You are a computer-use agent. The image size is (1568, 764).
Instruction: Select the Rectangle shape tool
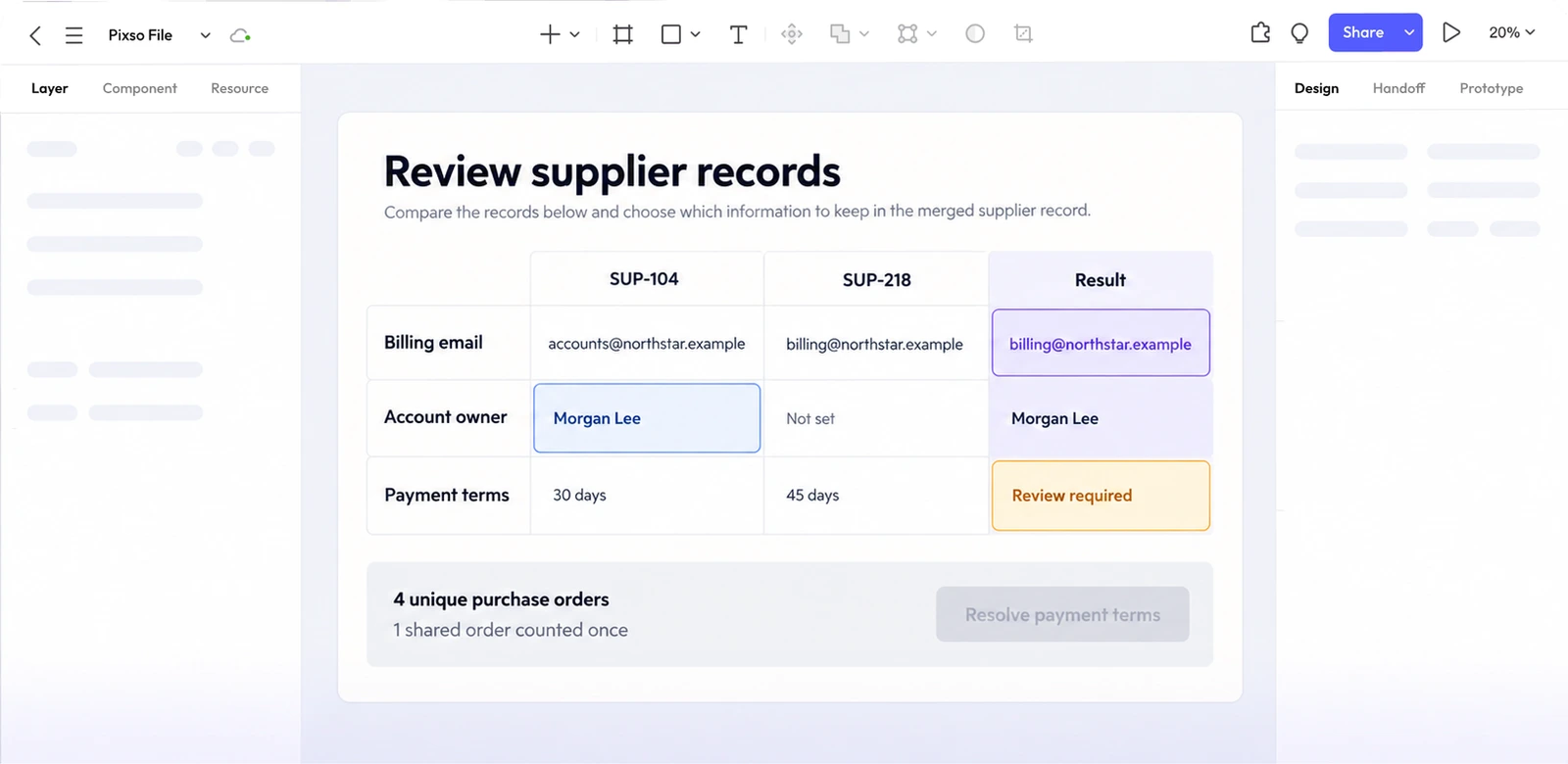click(x=671, y=34)
